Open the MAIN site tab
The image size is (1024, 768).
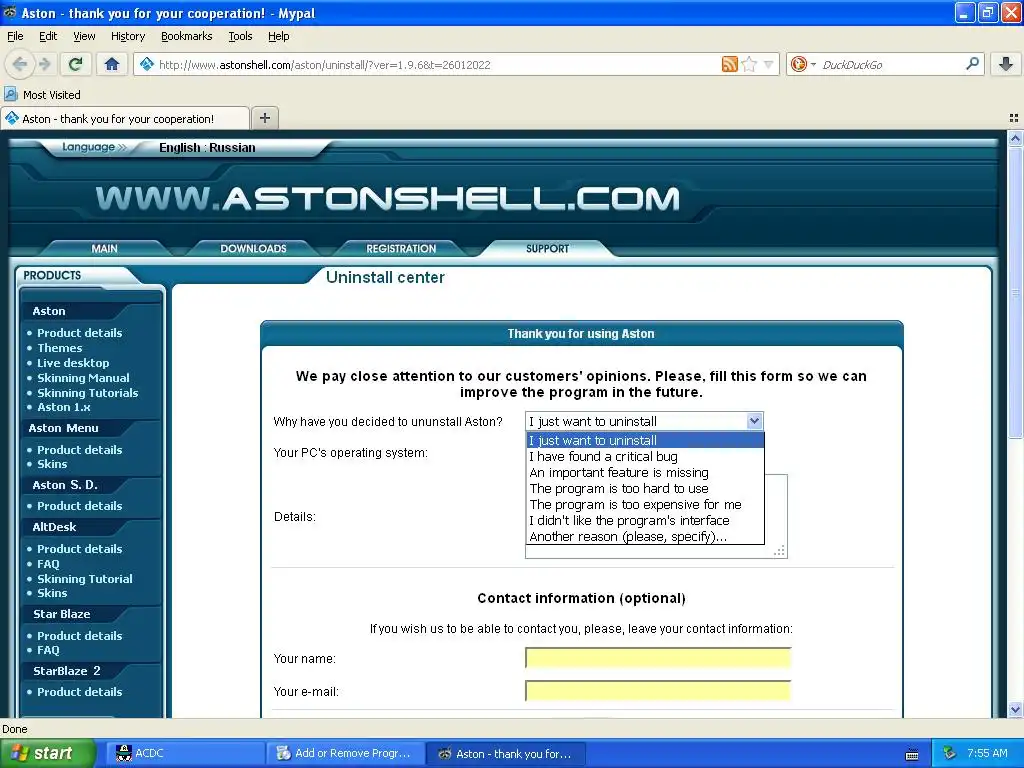104,248
